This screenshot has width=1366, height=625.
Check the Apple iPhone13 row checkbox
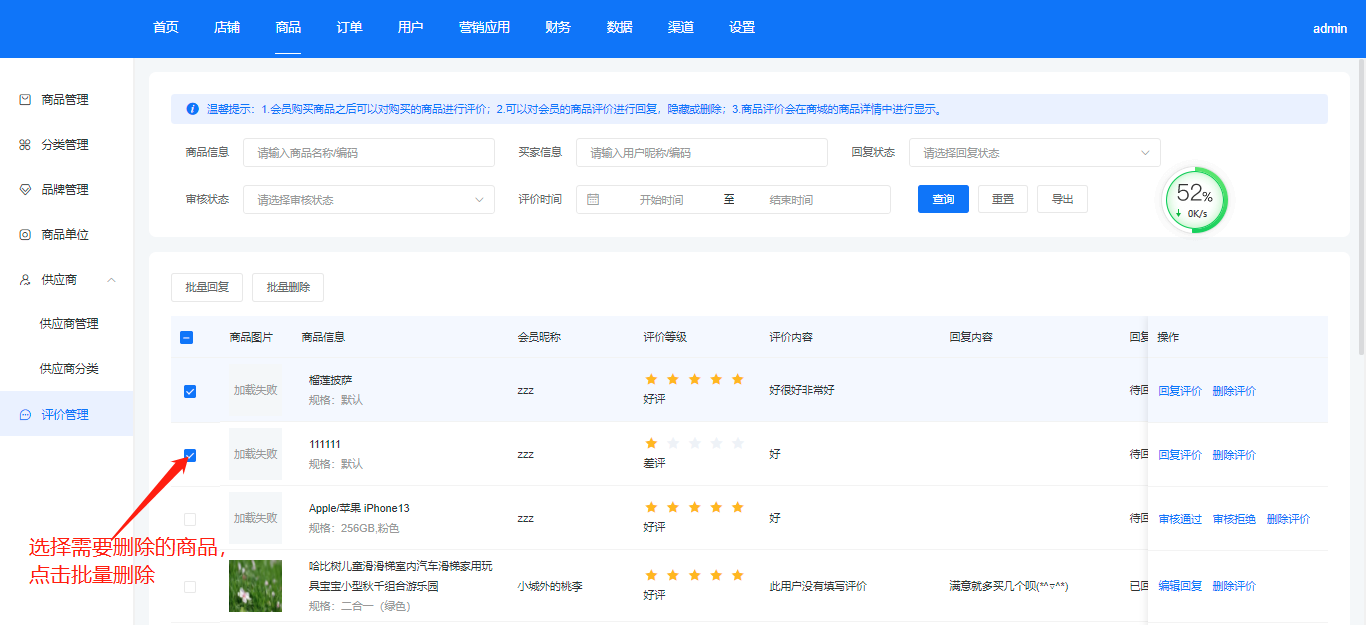tap(190, 519)
